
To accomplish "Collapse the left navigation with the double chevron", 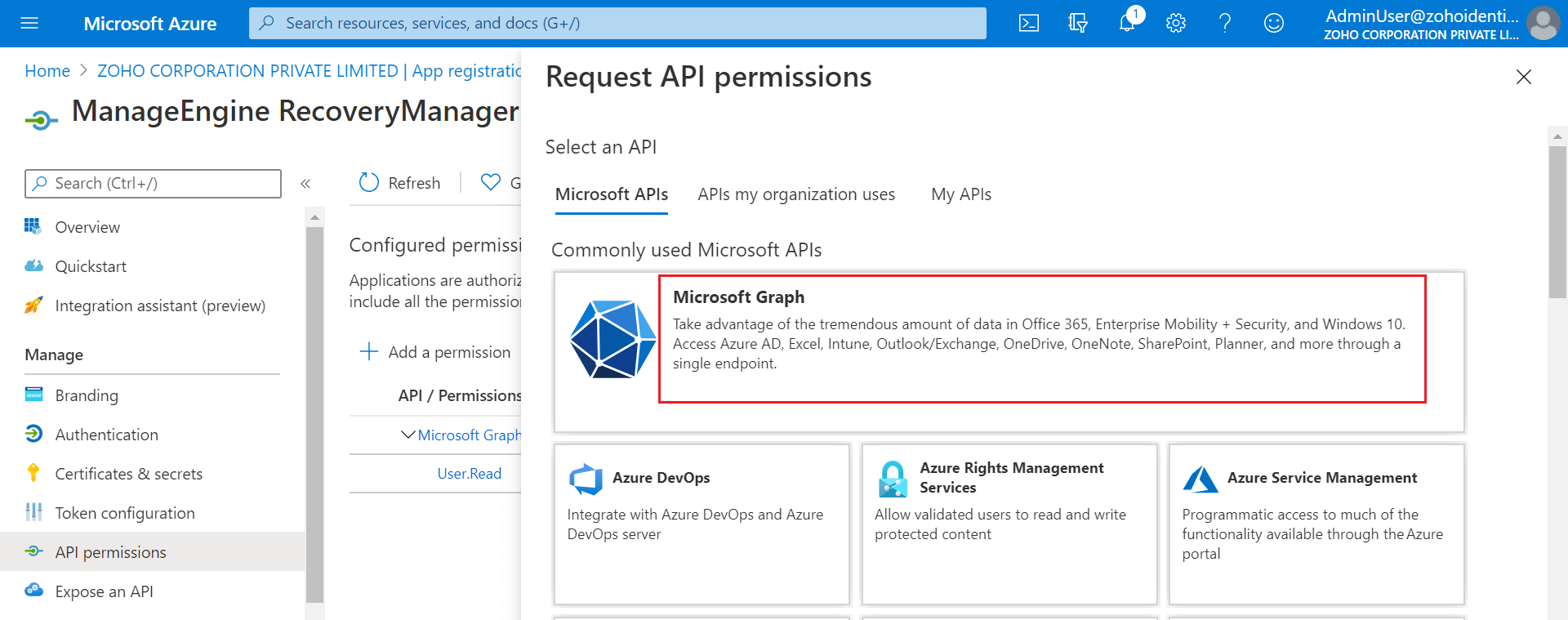I will pos(305,184).
